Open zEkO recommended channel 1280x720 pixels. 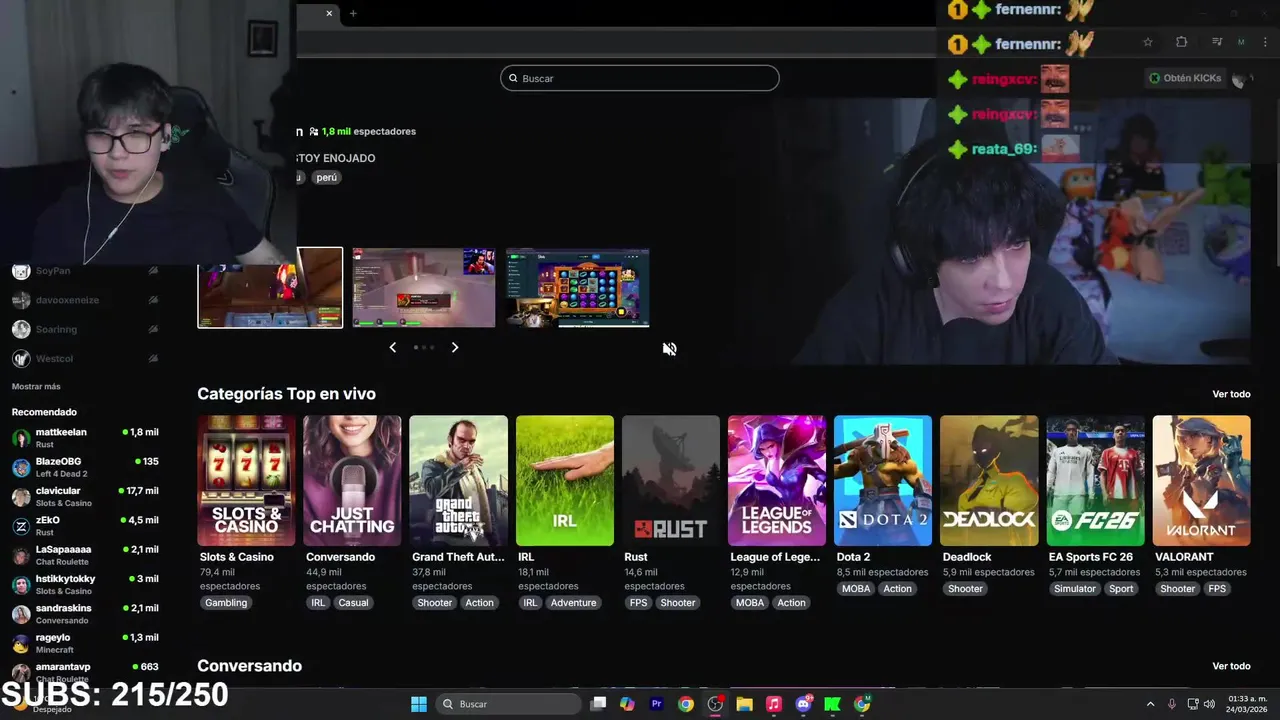pos(85,526)
